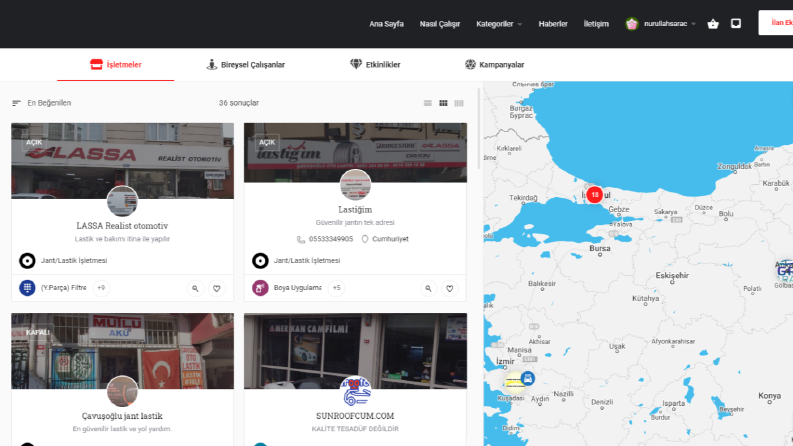
Task: Click the Eskişehir label on the map
Action: (672, 276)
